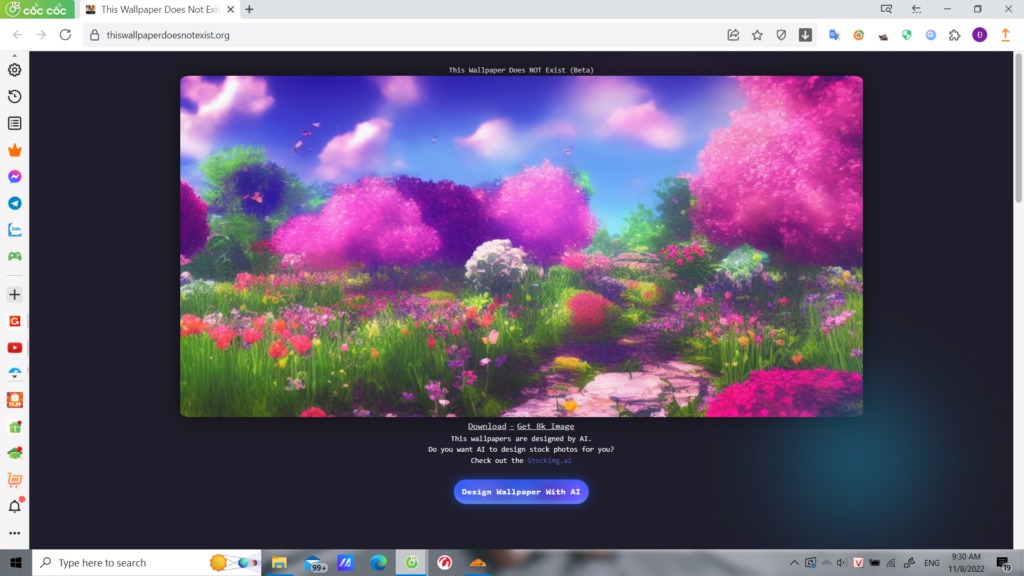Click the Design Wallpaper With AI button
This screenshot has width=1024, height=576.
521,491
